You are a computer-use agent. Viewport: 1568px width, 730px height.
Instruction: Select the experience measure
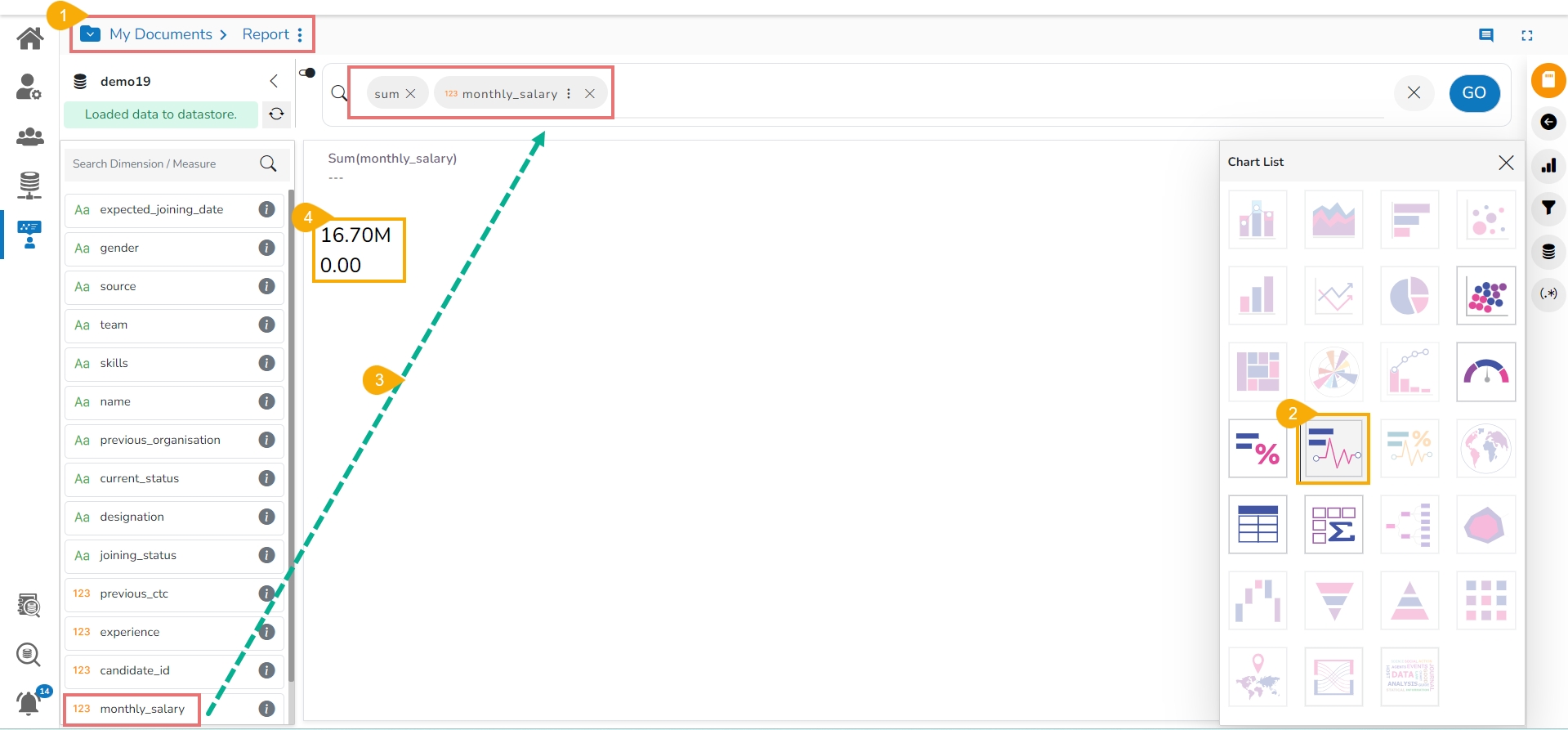(174, 632)
